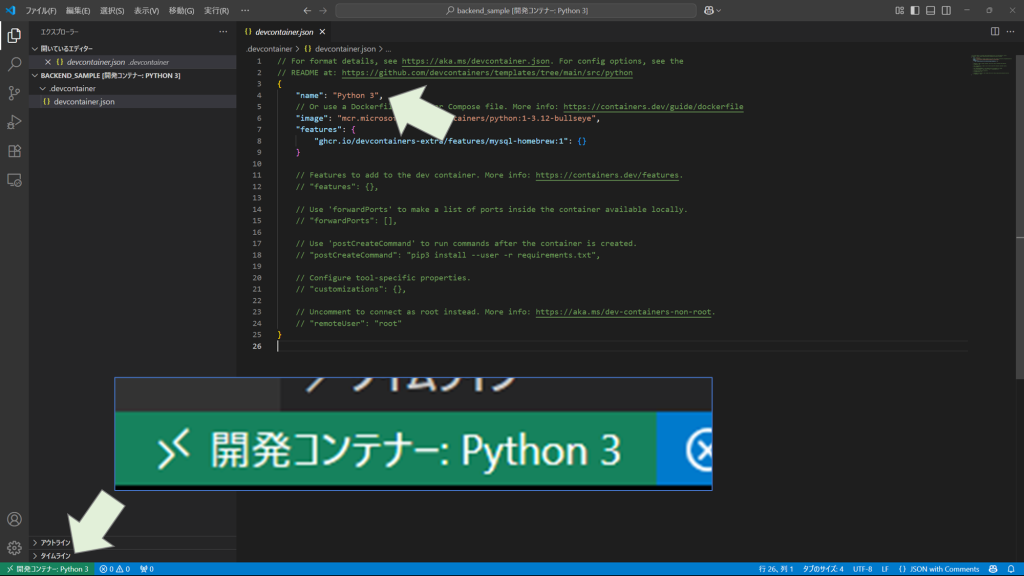Open the Search view icon
The width and height of the screenshot is (1024, 576).
(x=14, y=64)
